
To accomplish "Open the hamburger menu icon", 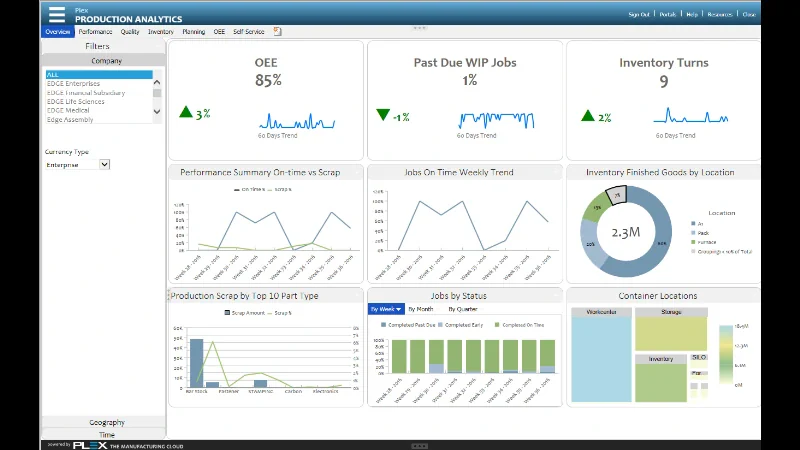I will [x=57, y=14].
